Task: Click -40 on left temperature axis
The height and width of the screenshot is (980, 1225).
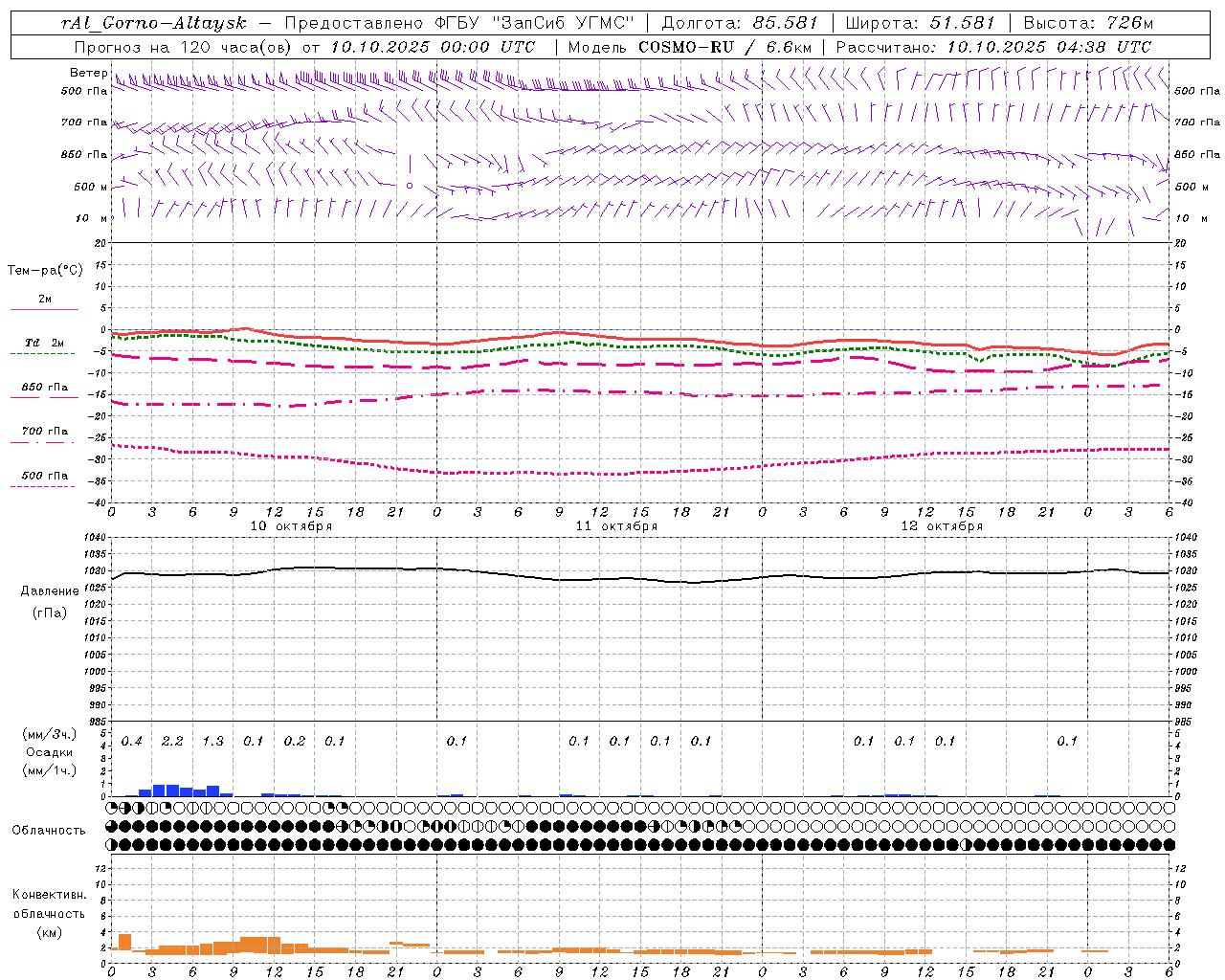Action: (99, 502)
